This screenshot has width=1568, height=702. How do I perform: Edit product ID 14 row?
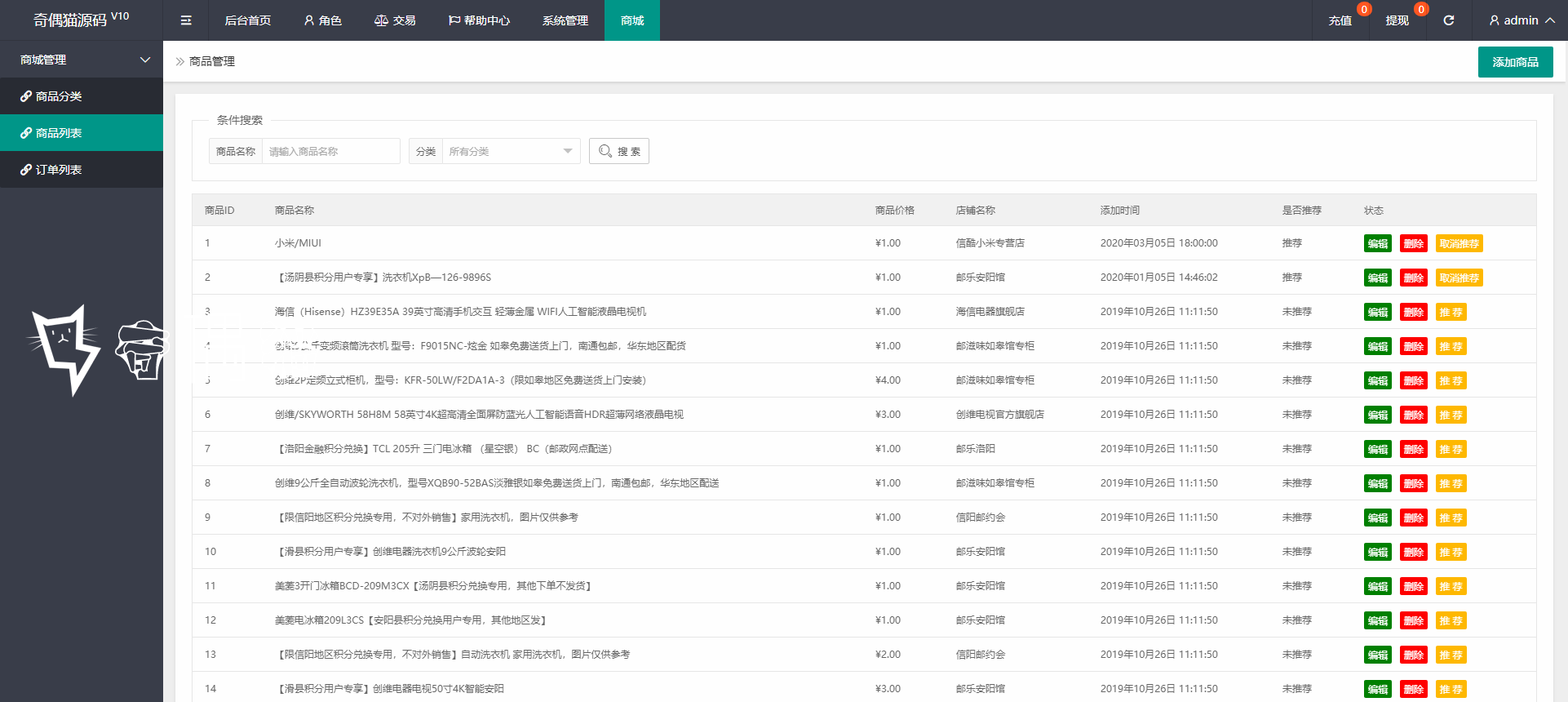pyautogui.click(x=1378, y=689)
